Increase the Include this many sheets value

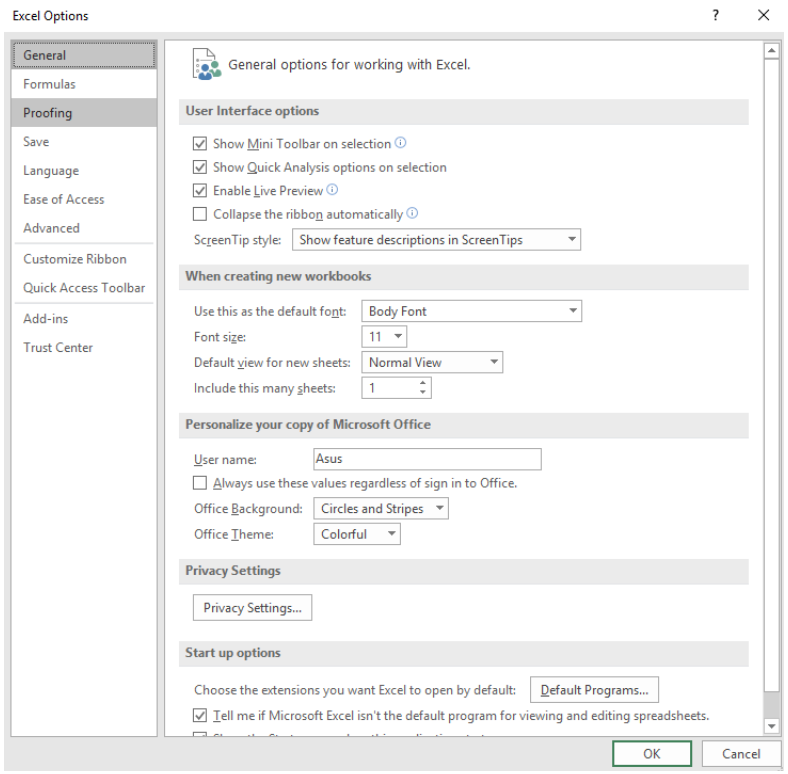pos(423,383)
